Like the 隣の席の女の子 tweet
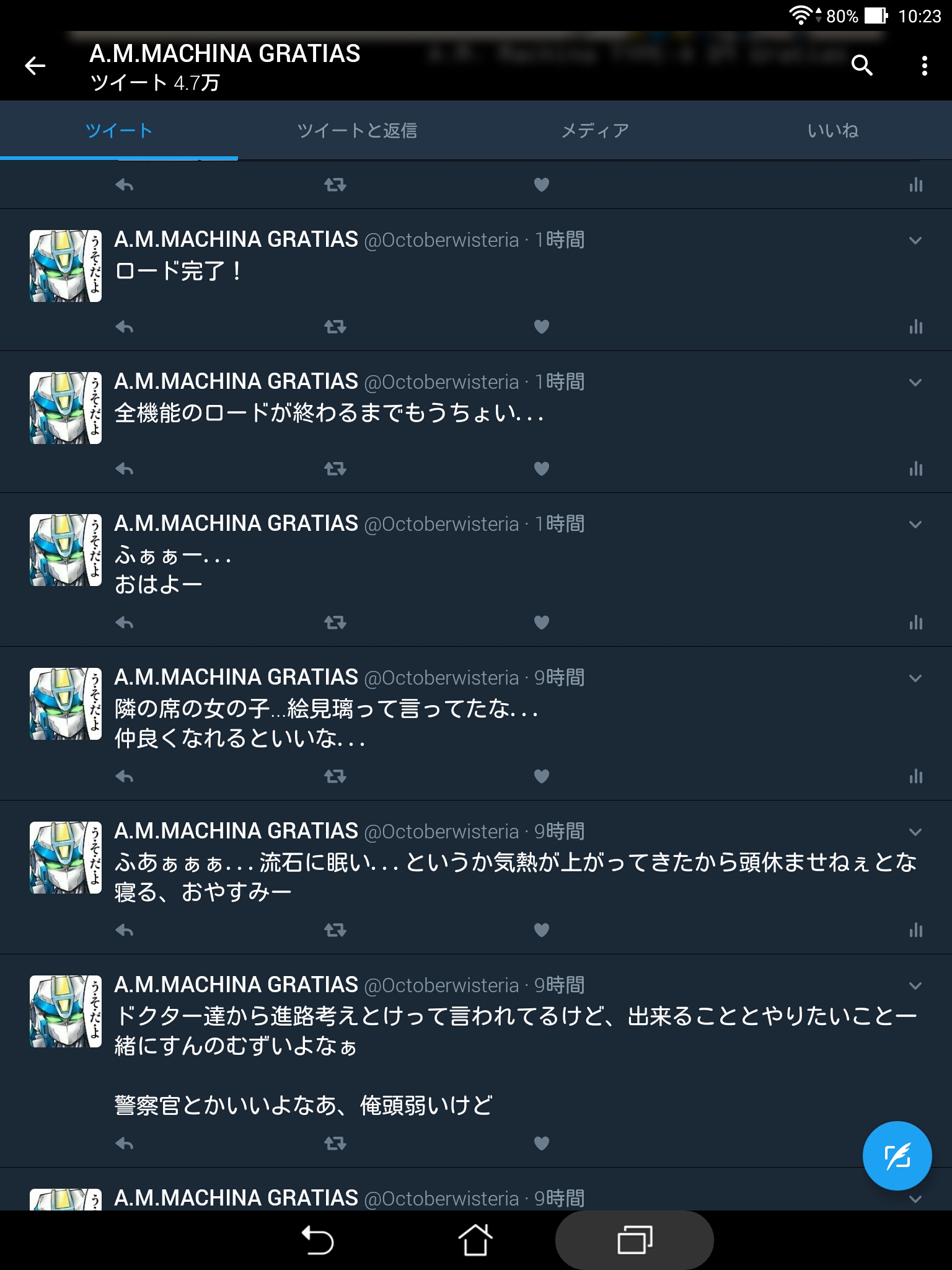Viewport: 952px width, 1270px height. [542, 776]
